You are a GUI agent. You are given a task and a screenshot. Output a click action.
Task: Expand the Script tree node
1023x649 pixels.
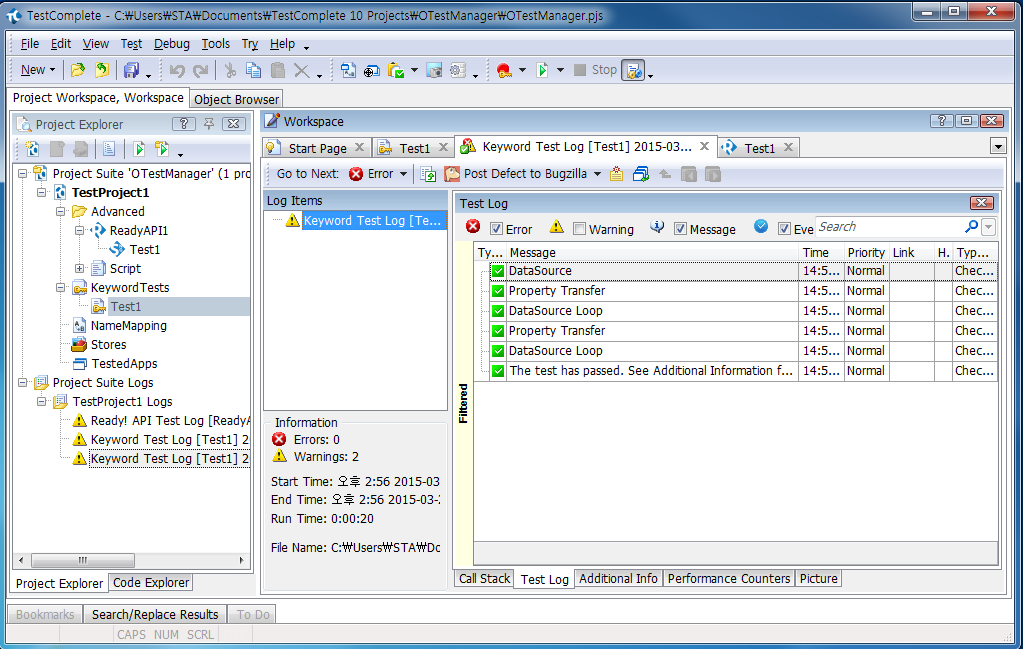click(x=80, y=268)
